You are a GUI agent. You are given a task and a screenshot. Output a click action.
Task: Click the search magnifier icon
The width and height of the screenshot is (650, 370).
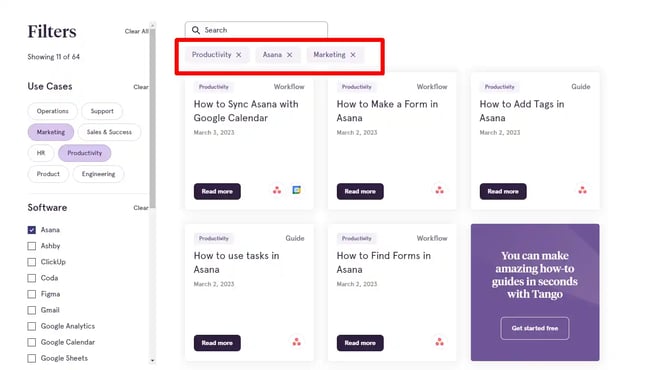pos(196,30)
